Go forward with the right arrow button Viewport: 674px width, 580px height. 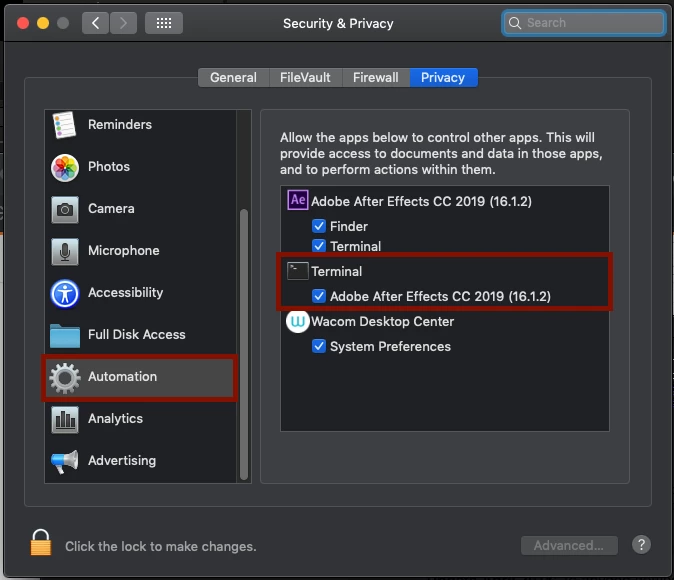(x=123, y=23)
